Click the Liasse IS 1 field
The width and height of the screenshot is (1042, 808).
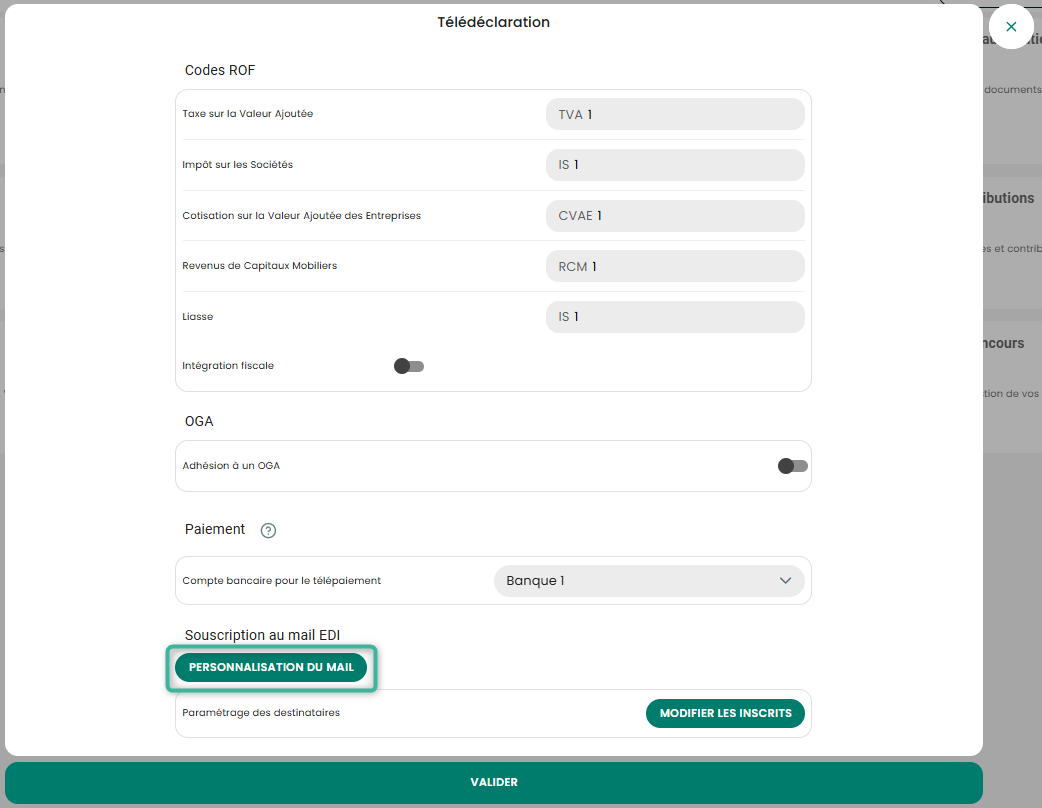(x=675, y=317)
